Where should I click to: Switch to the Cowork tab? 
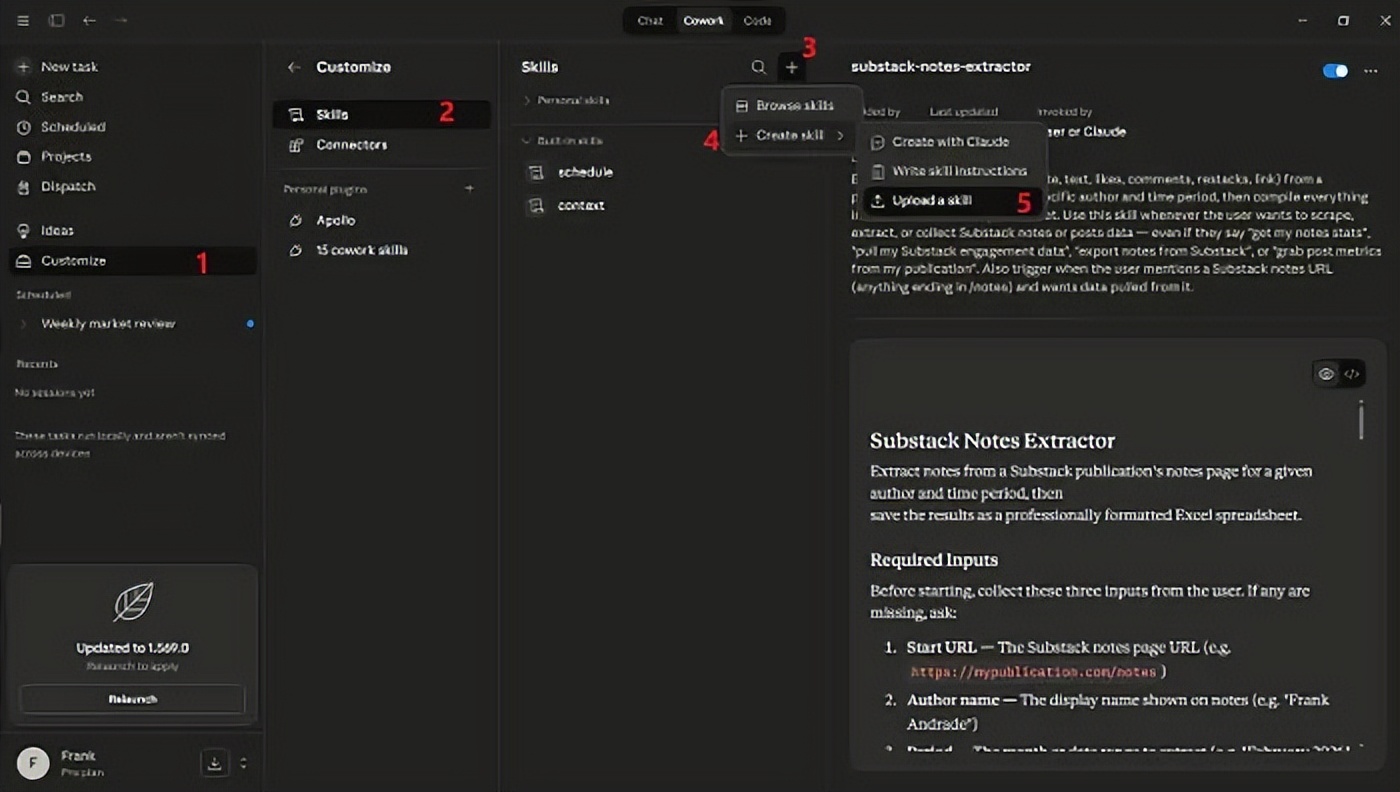(703, 21)
